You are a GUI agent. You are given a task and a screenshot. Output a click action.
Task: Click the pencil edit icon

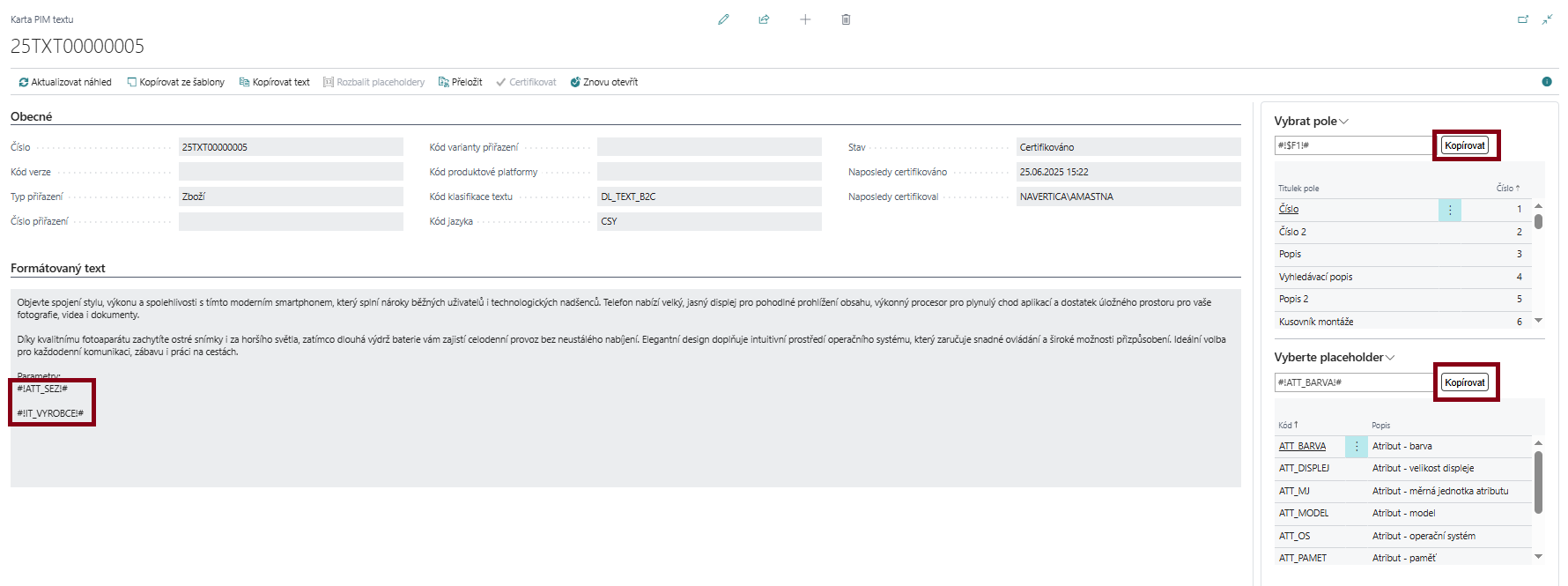[x=723, y=19]
